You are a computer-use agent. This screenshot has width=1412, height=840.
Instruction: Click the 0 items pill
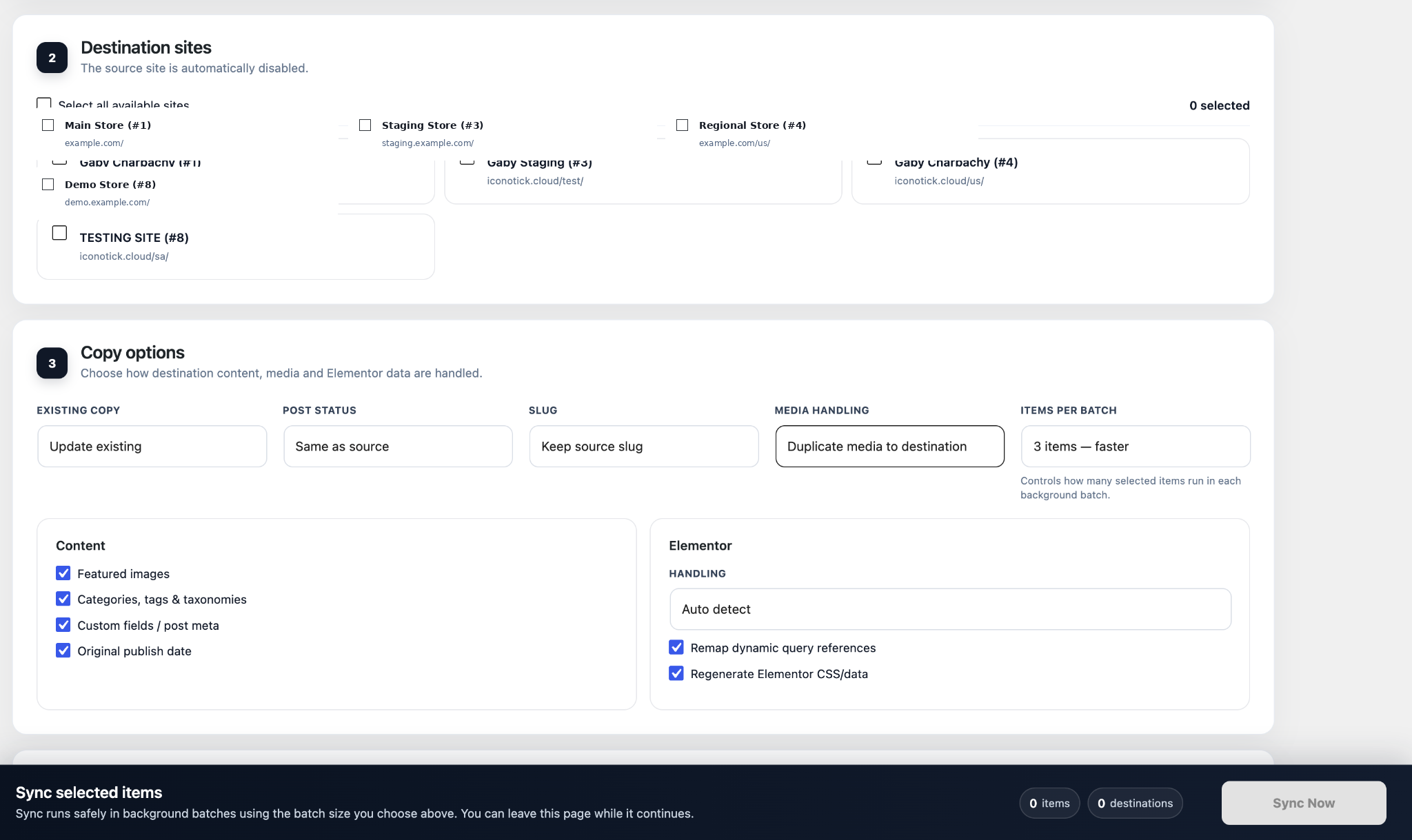[x=1049, y=803]
